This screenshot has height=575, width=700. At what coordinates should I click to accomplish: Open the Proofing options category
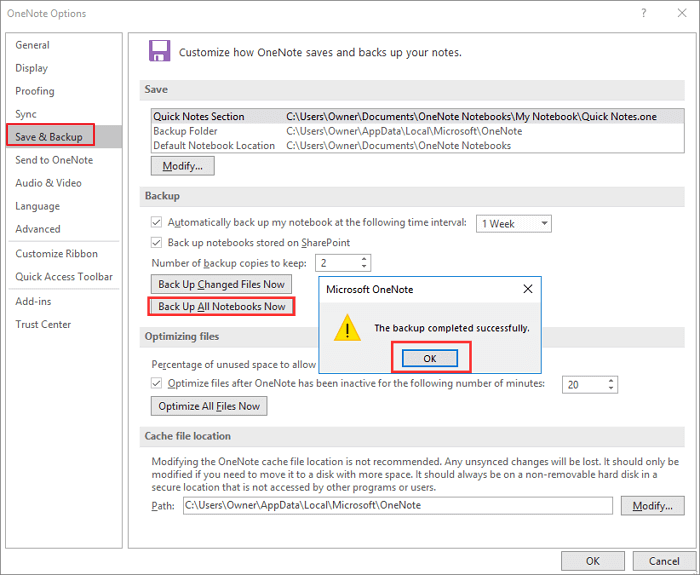[64, 91]
